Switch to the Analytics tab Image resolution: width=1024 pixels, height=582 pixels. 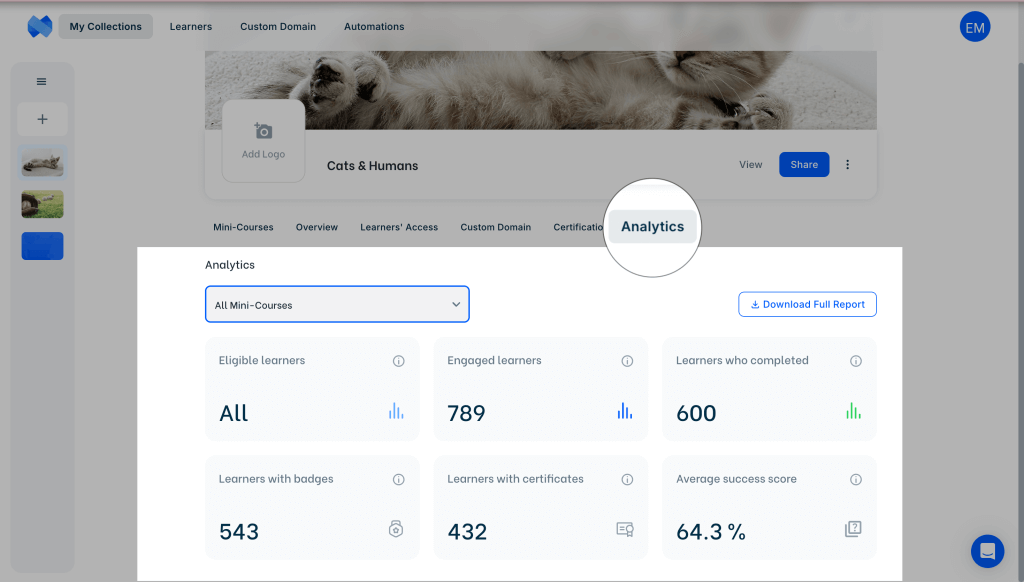click(652, 227)
